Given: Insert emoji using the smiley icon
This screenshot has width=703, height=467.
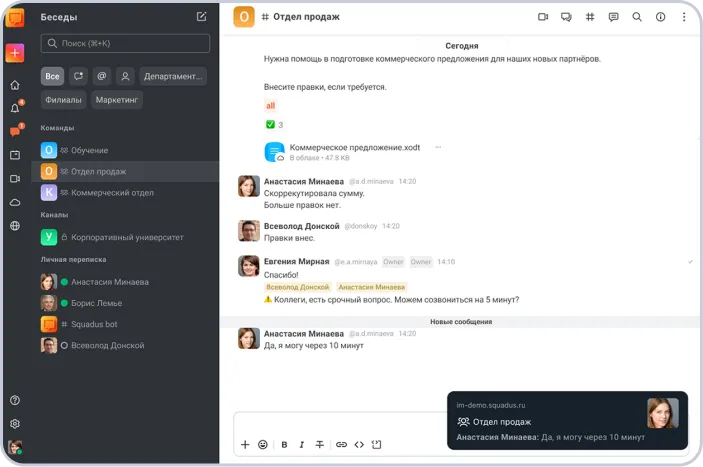Looking at the screenshot, I should 263,444.
